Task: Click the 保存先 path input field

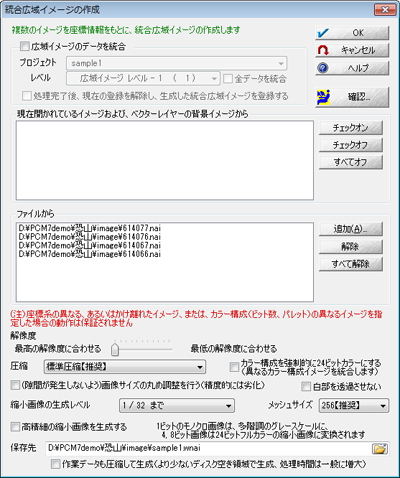Action: (x=208, y=448)
